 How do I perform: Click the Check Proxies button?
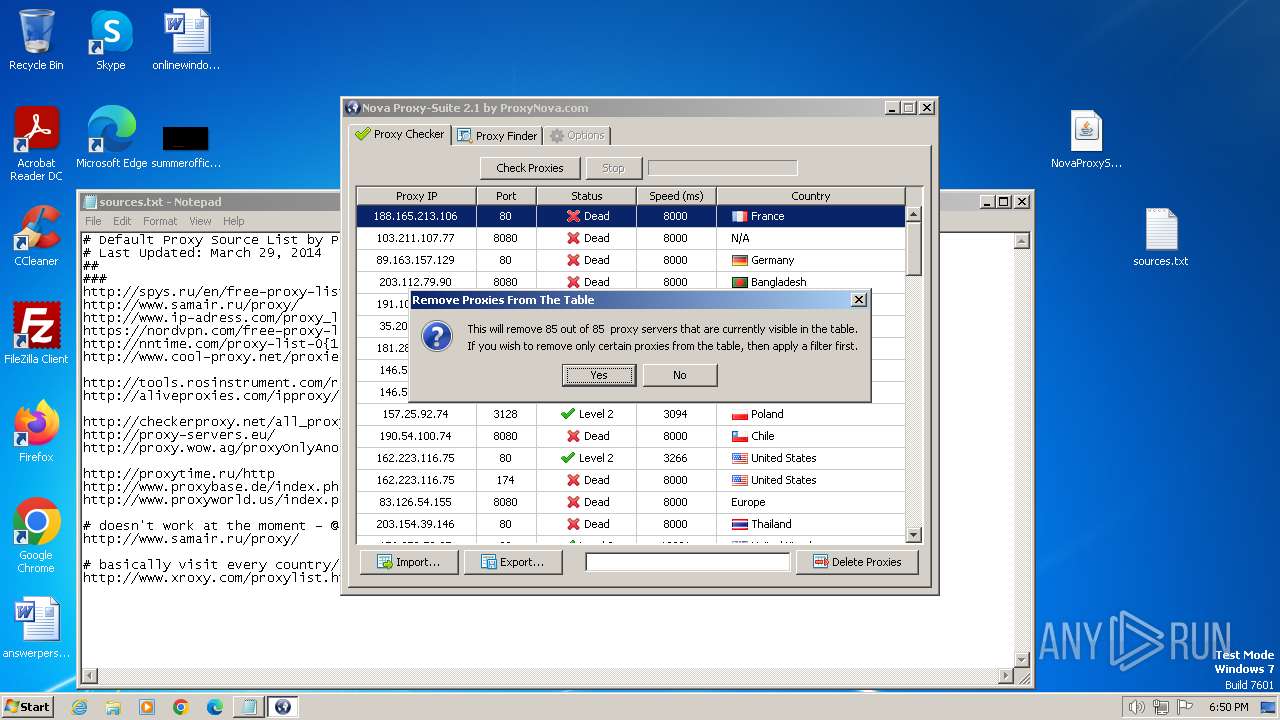(530, 168)
